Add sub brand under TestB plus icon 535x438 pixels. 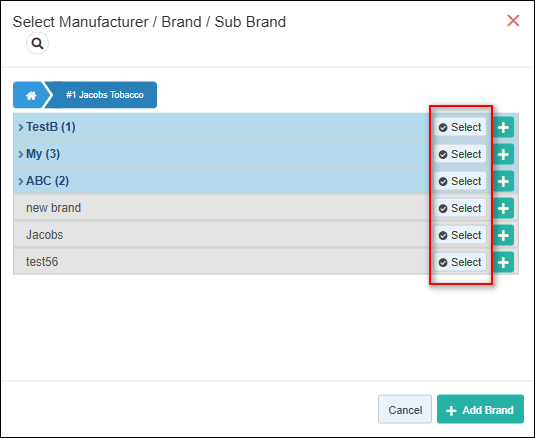click(503, 127)
